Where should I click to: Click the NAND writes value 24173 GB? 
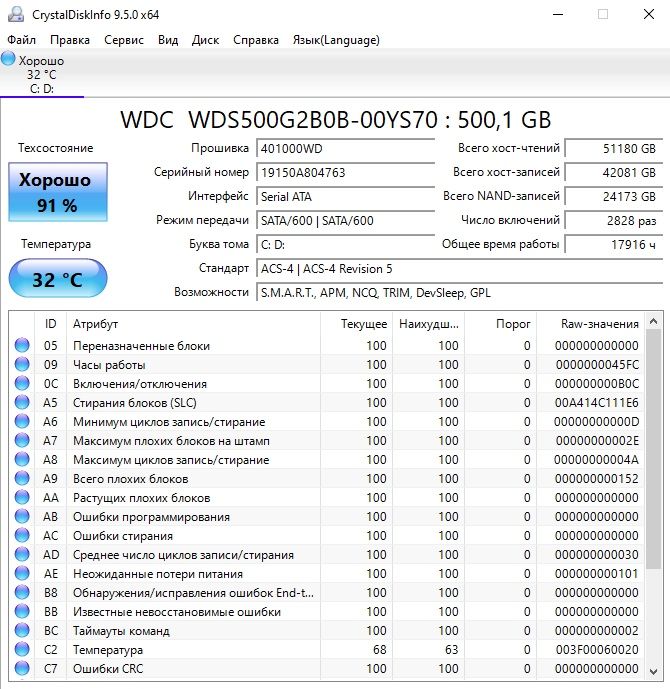pyautogui.click(x=613, y=196)
